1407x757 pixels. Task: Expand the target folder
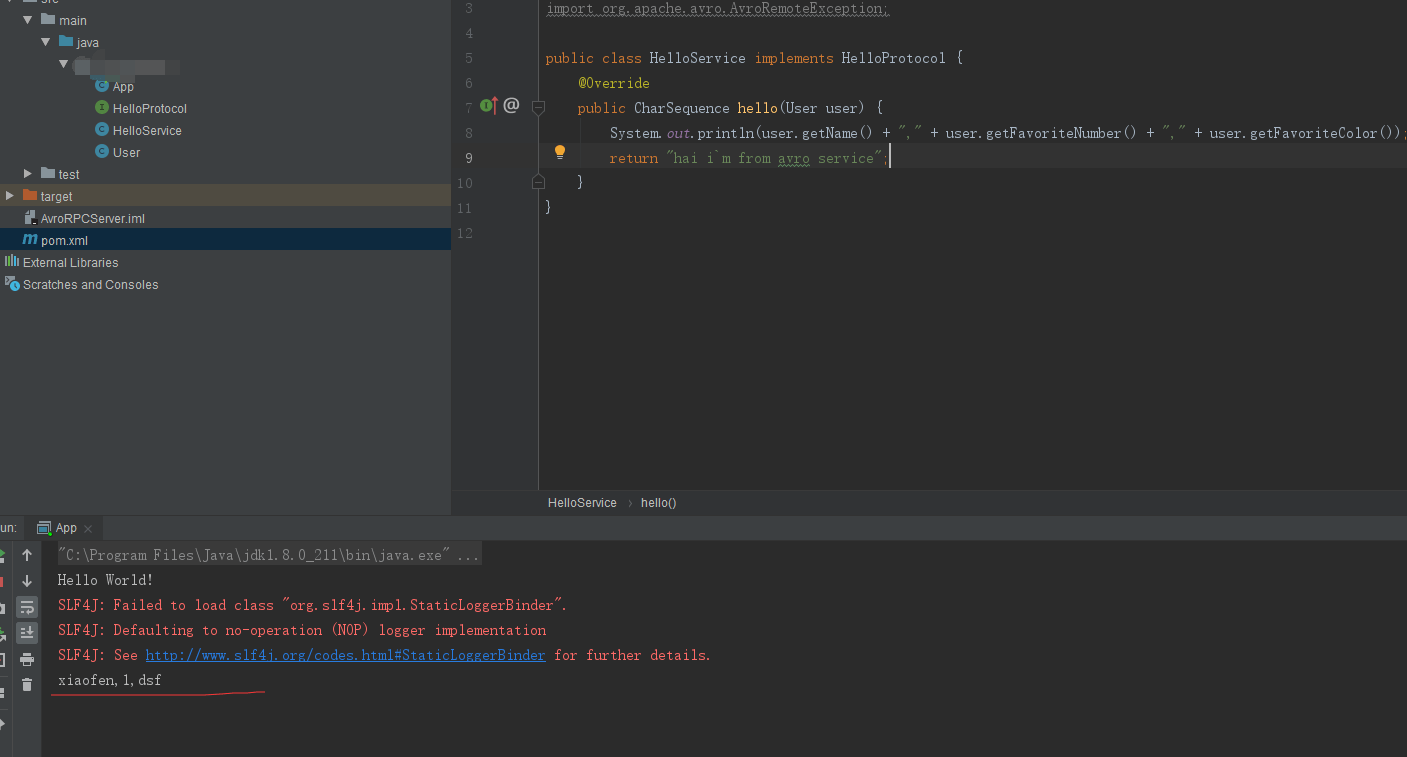click(10, 196)
